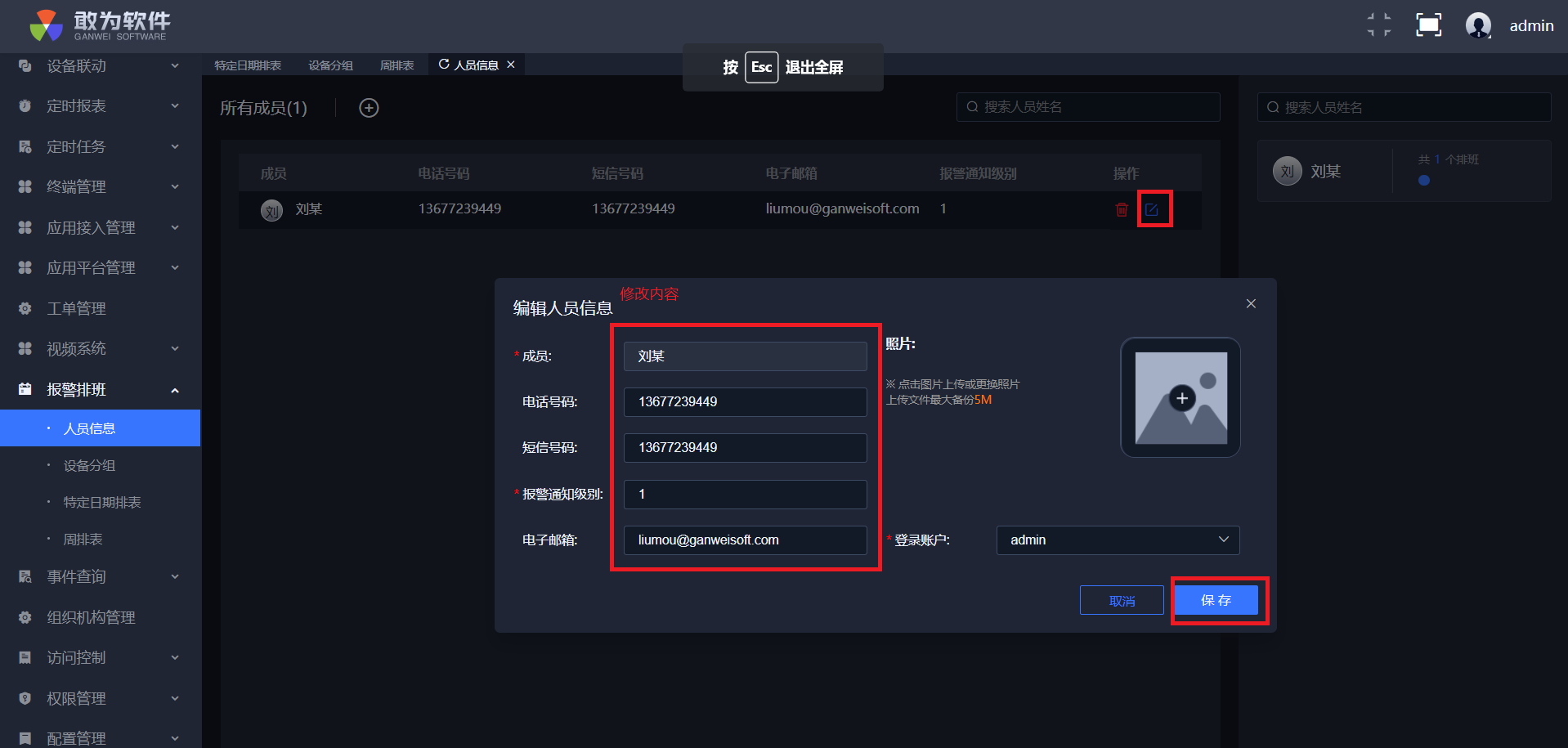Image resolution: width=1568 pixels, height=748 pixels.
Task: Expand the 权限管理 sidebar menu
Action: [x=100, y=699]
